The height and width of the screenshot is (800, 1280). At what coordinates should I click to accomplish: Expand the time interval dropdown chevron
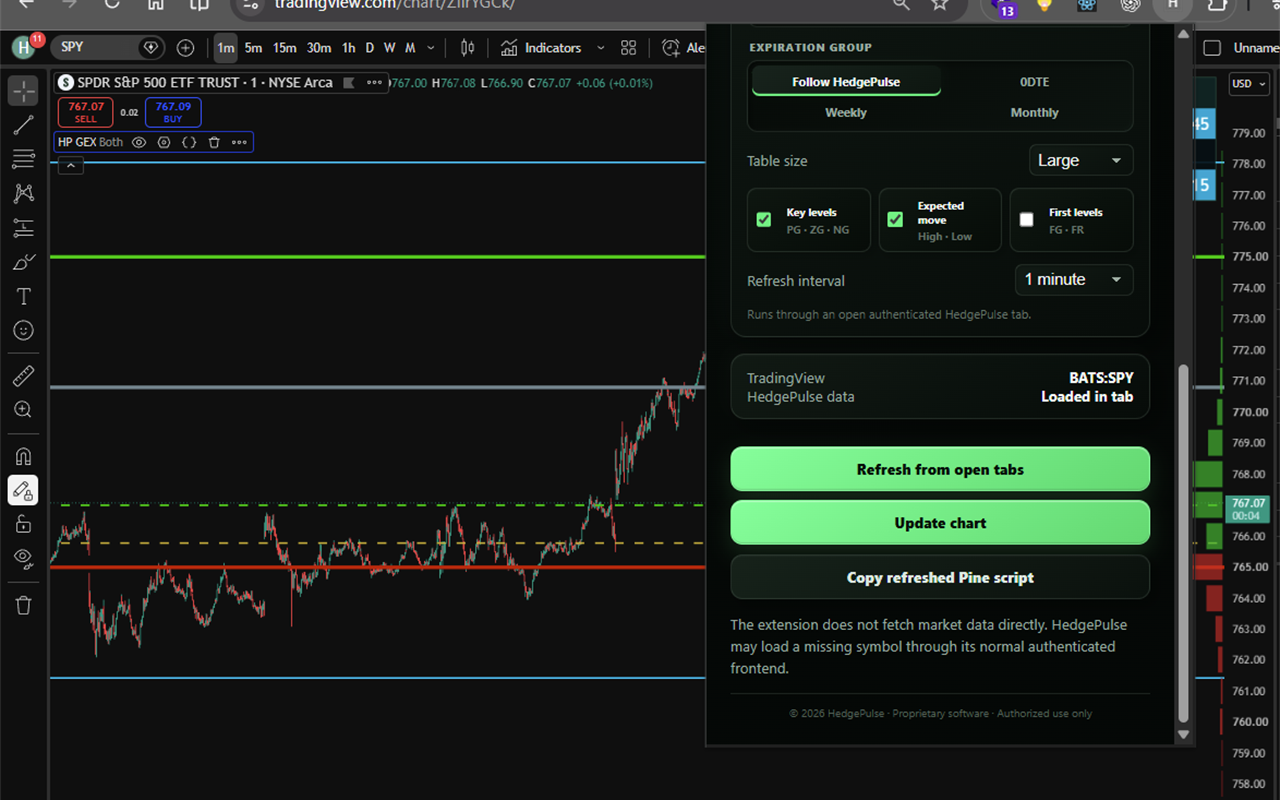tap(431, 48)
